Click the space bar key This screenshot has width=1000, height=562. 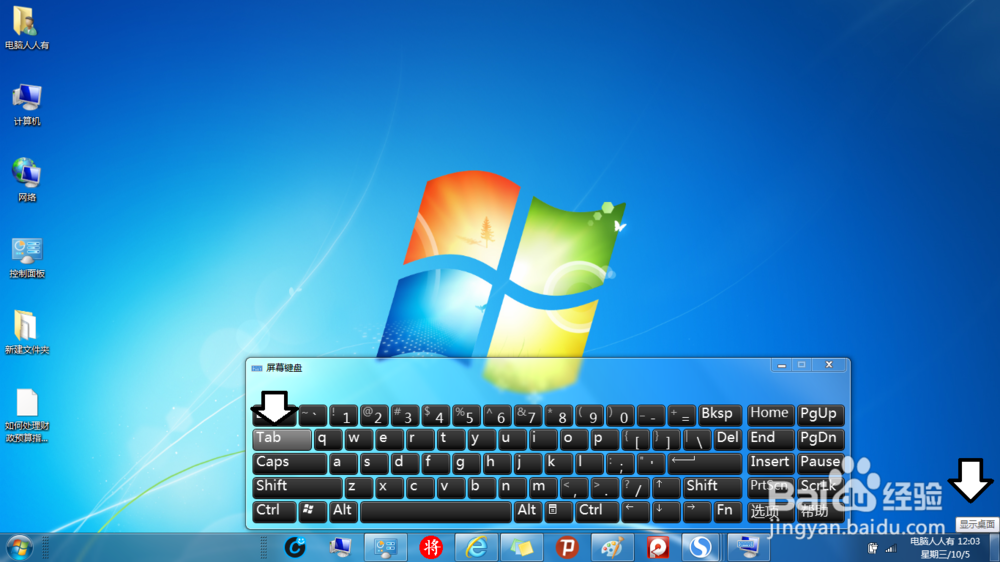coord(436,511)
